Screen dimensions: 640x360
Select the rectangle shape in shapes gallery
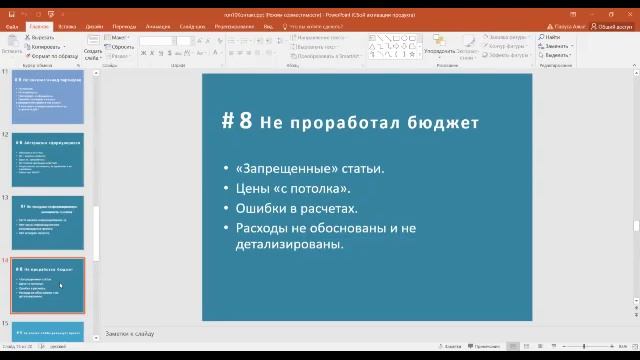tap(396, 38)
